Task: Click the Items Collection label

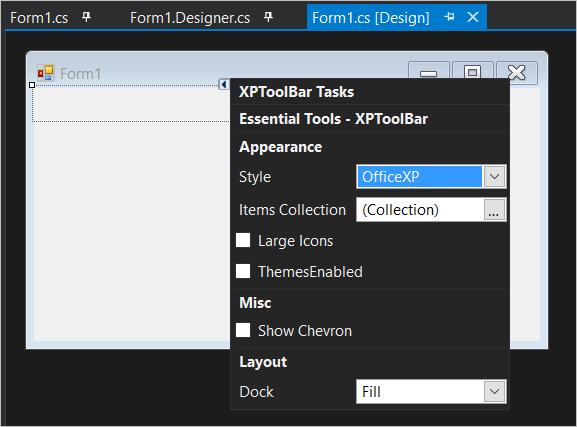Action: [292, 210]
